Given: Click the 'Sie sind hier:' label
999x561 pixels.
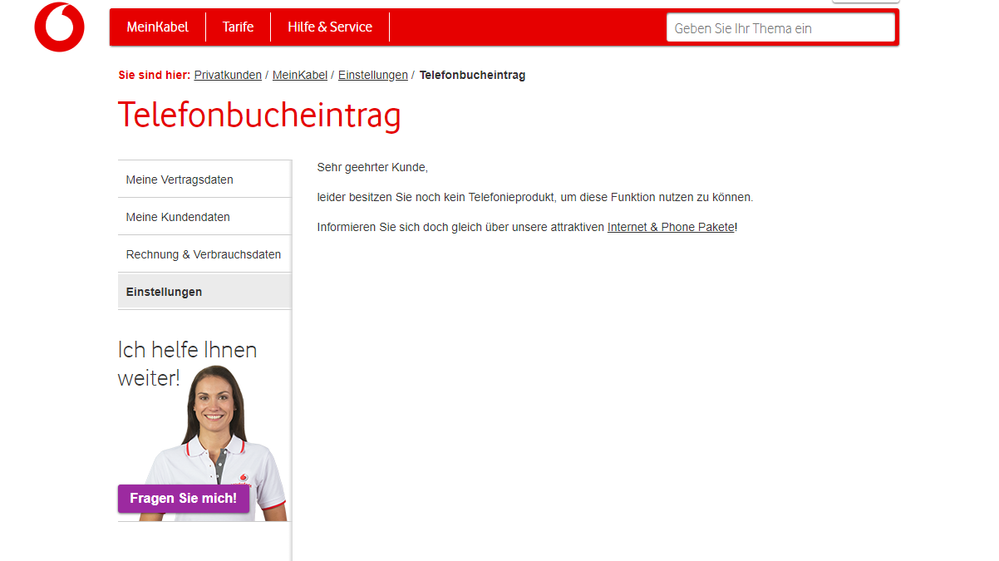Looking at the screenshot, I should tap(154, 75).
